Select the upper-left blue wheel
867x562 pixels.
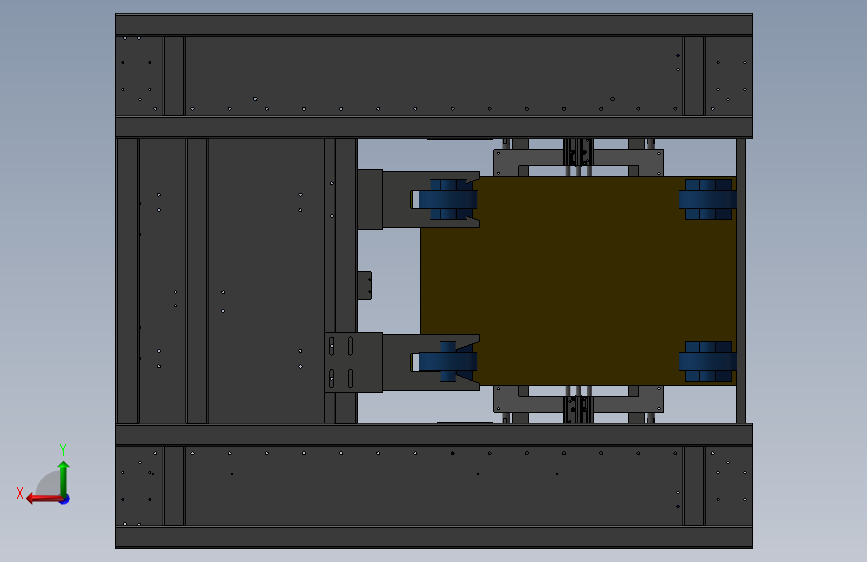tap(448, 199)
